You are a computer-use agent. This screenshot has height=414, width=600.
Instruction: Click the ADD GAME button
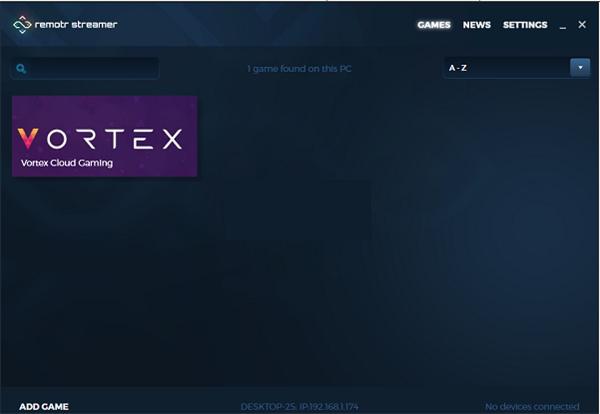coord(44,406)
